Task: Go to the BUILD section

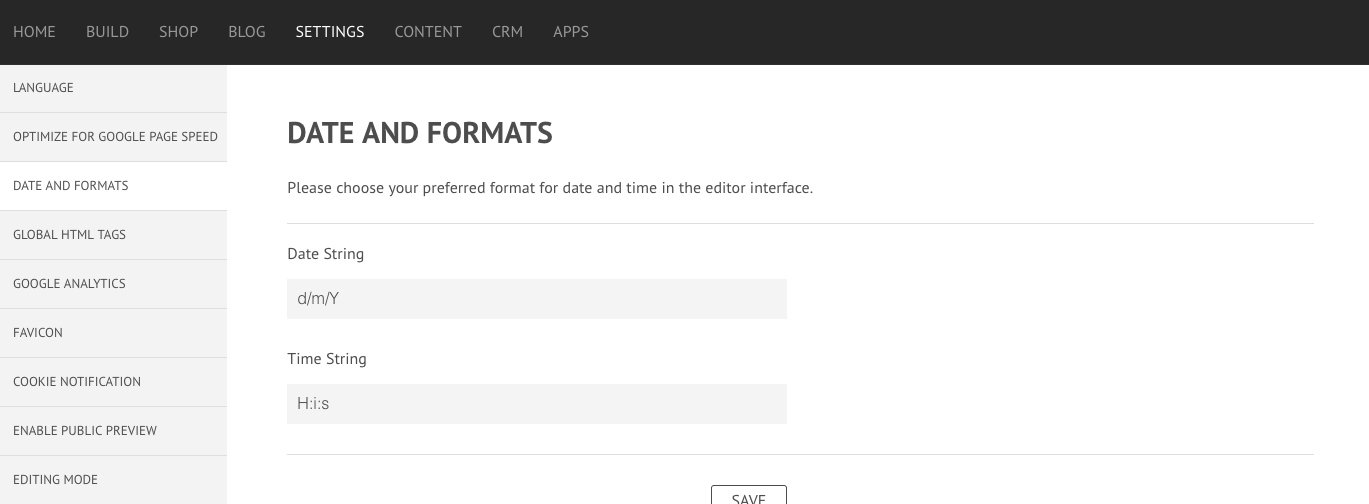Action: pyautogui.click(x=107, y=32)
